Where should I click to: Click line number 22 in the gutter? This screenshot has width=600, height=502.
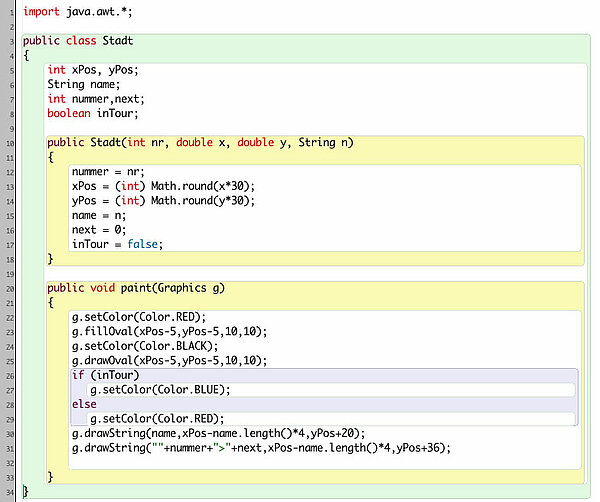(x=8, y=317)
